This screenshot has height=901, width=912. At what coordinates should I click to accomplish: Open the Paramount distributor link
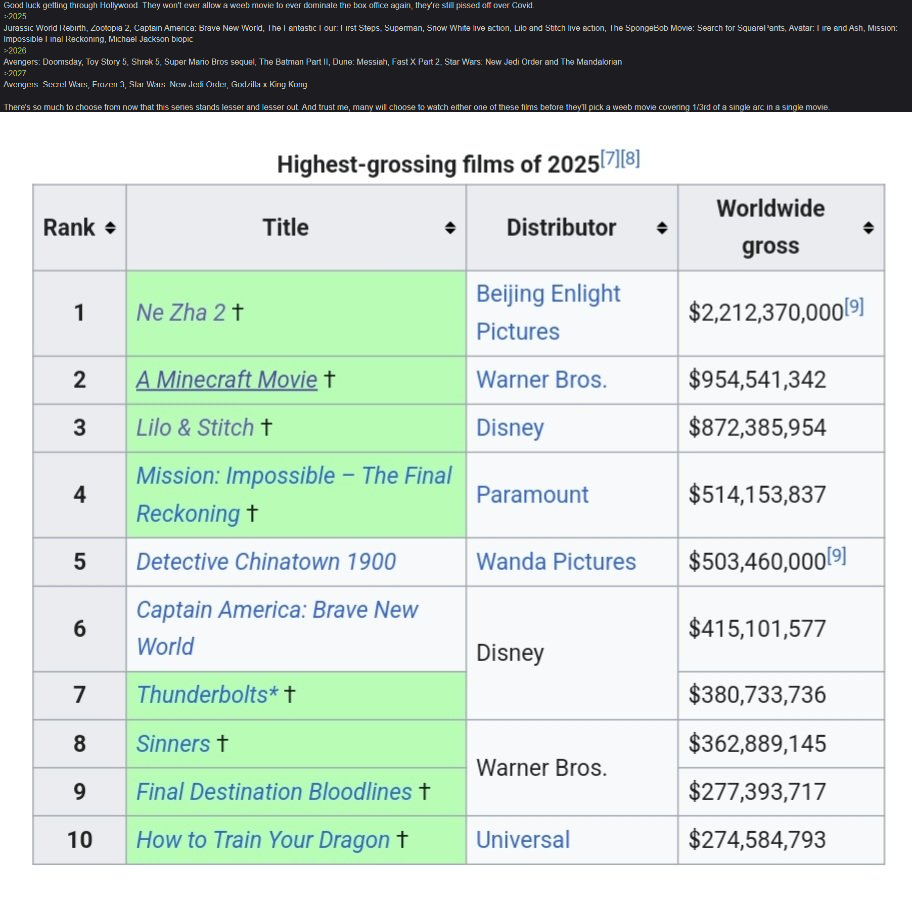[532, 494]
